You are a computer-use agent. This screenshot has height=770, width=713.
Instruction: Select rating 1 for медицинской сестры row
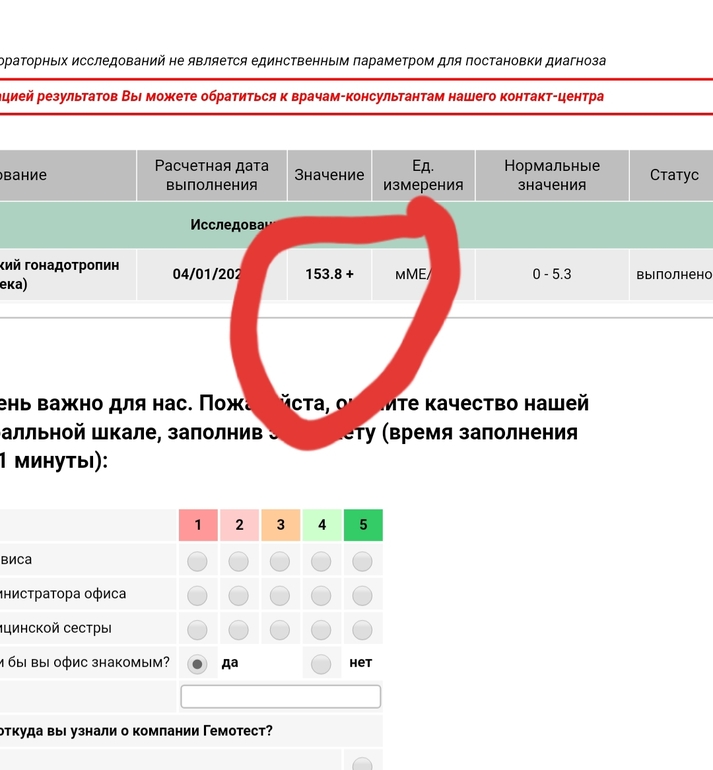[x=197, y=630]
